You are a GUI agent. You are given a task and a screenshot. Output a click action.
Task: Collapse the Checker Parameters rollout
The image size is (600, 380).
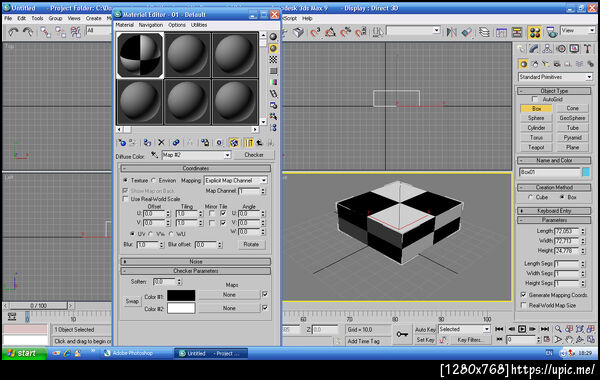196,271
